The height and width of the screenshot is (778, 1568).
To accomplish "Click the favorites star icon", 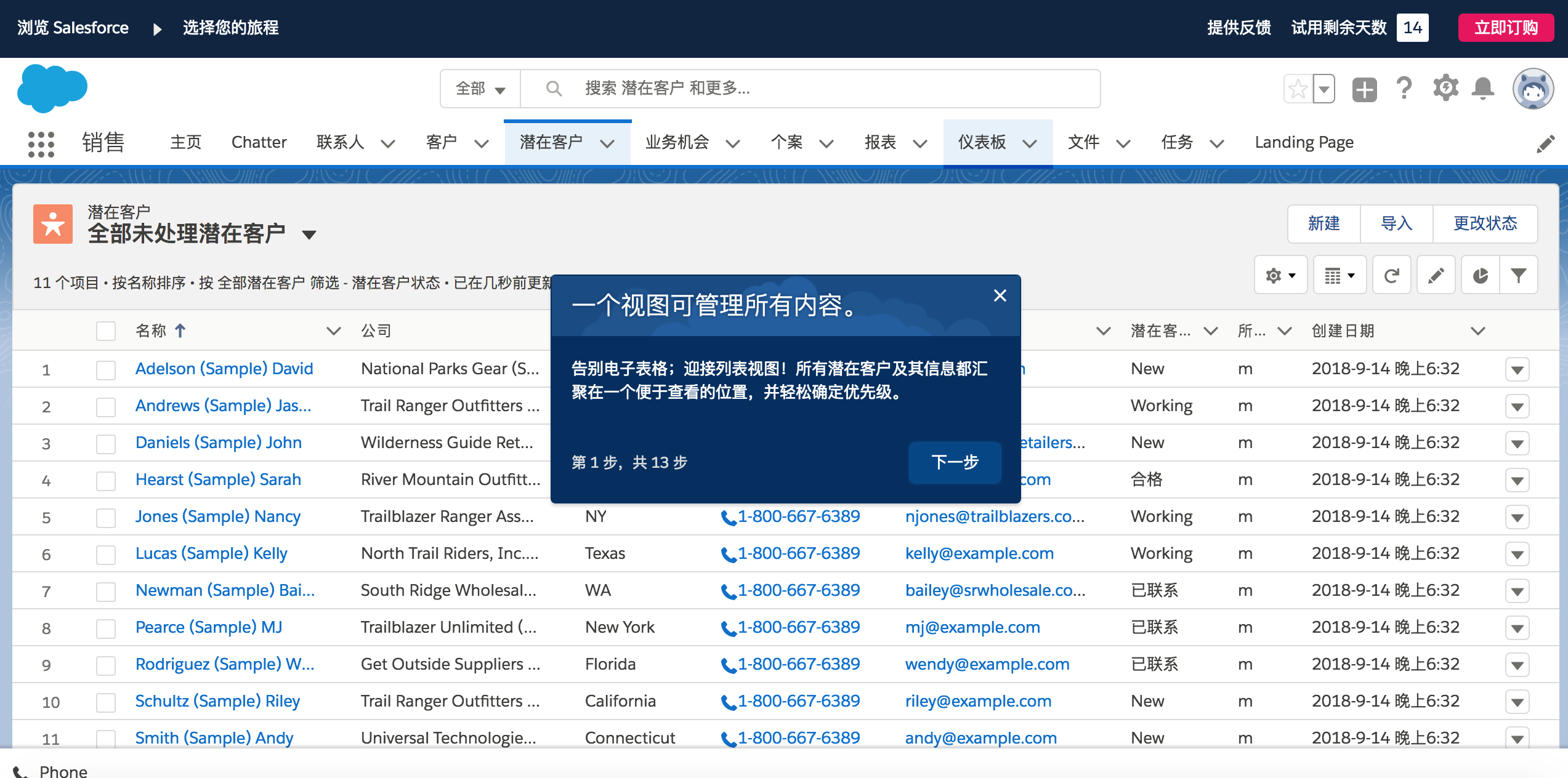I will pos(1298,89).
